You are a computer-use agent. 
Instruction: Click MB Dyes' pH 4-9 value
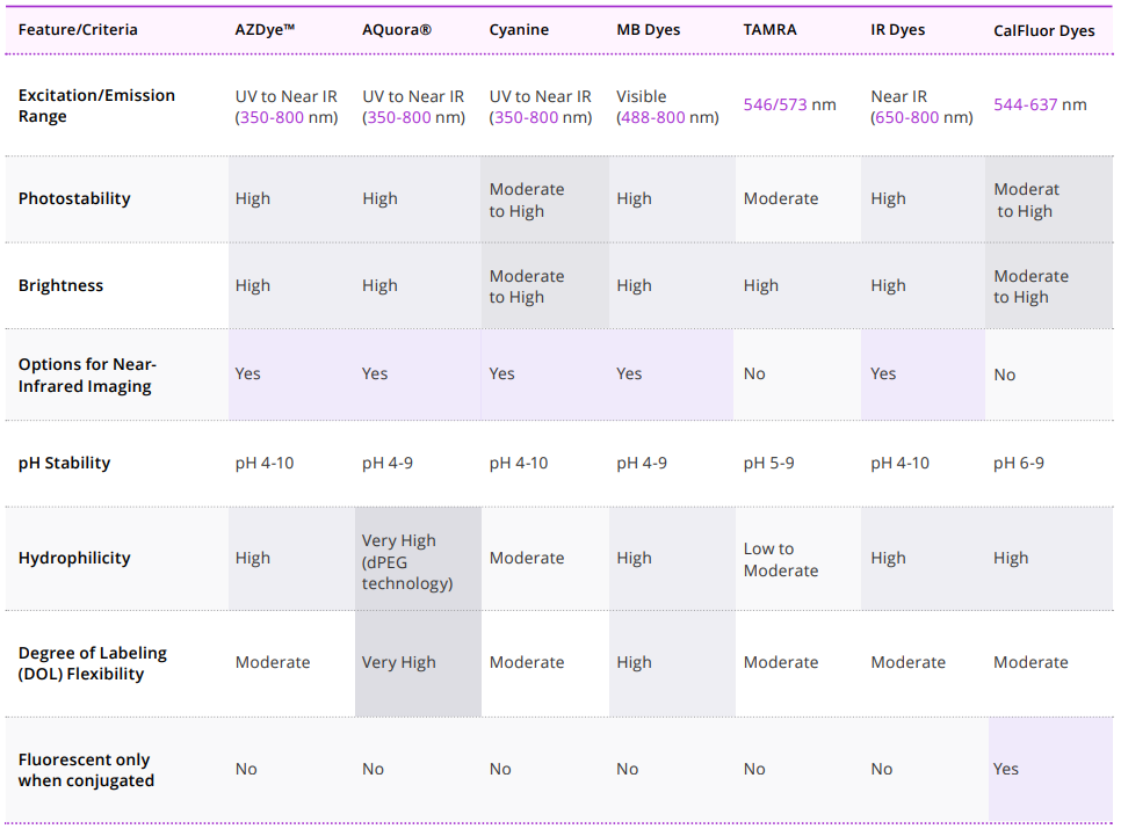click(x=642, y=463)
